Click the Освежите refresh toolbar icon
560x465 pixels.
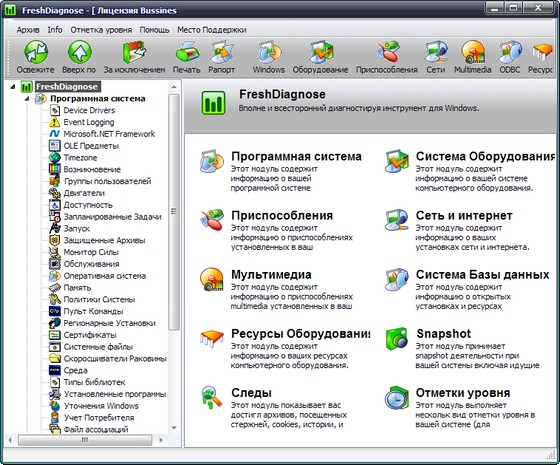click(36, 52)
